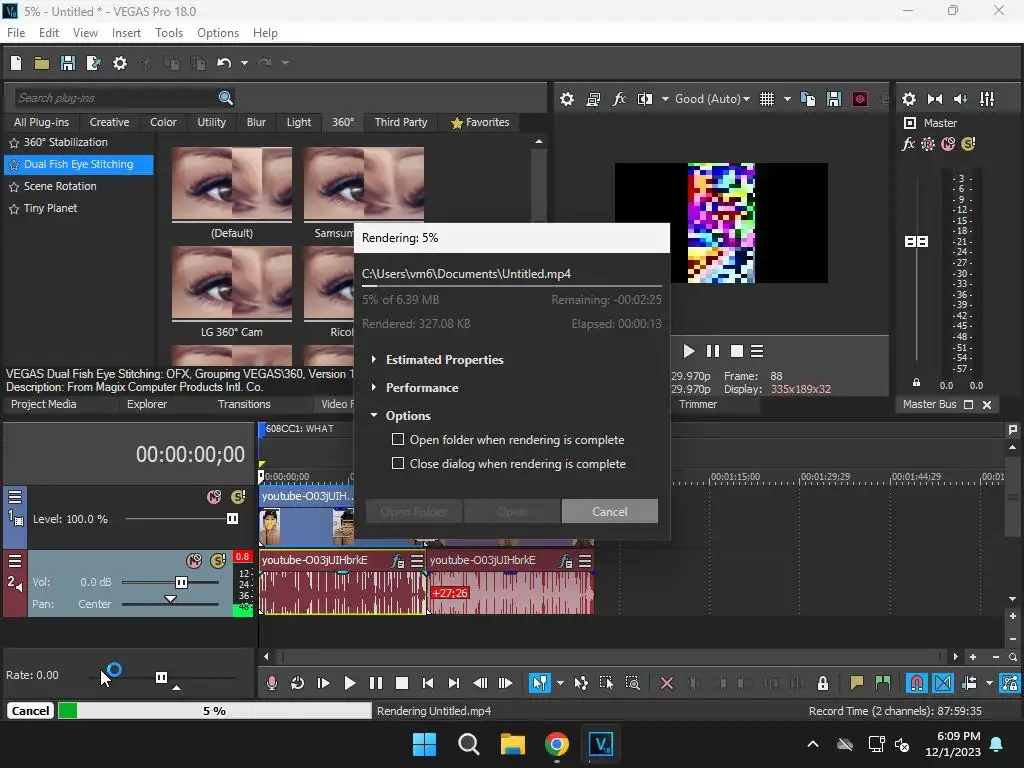
Task: Enable Open folder when rendering is complete
Action: click(398, 440)
